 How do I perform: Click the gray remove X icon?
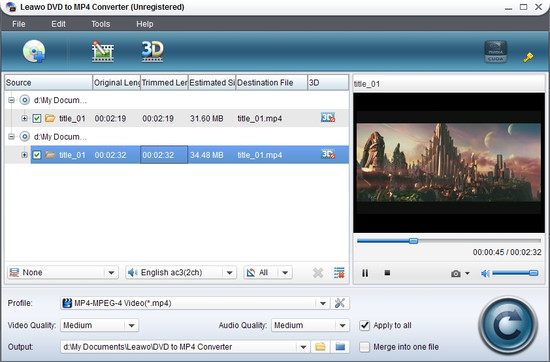318,273
